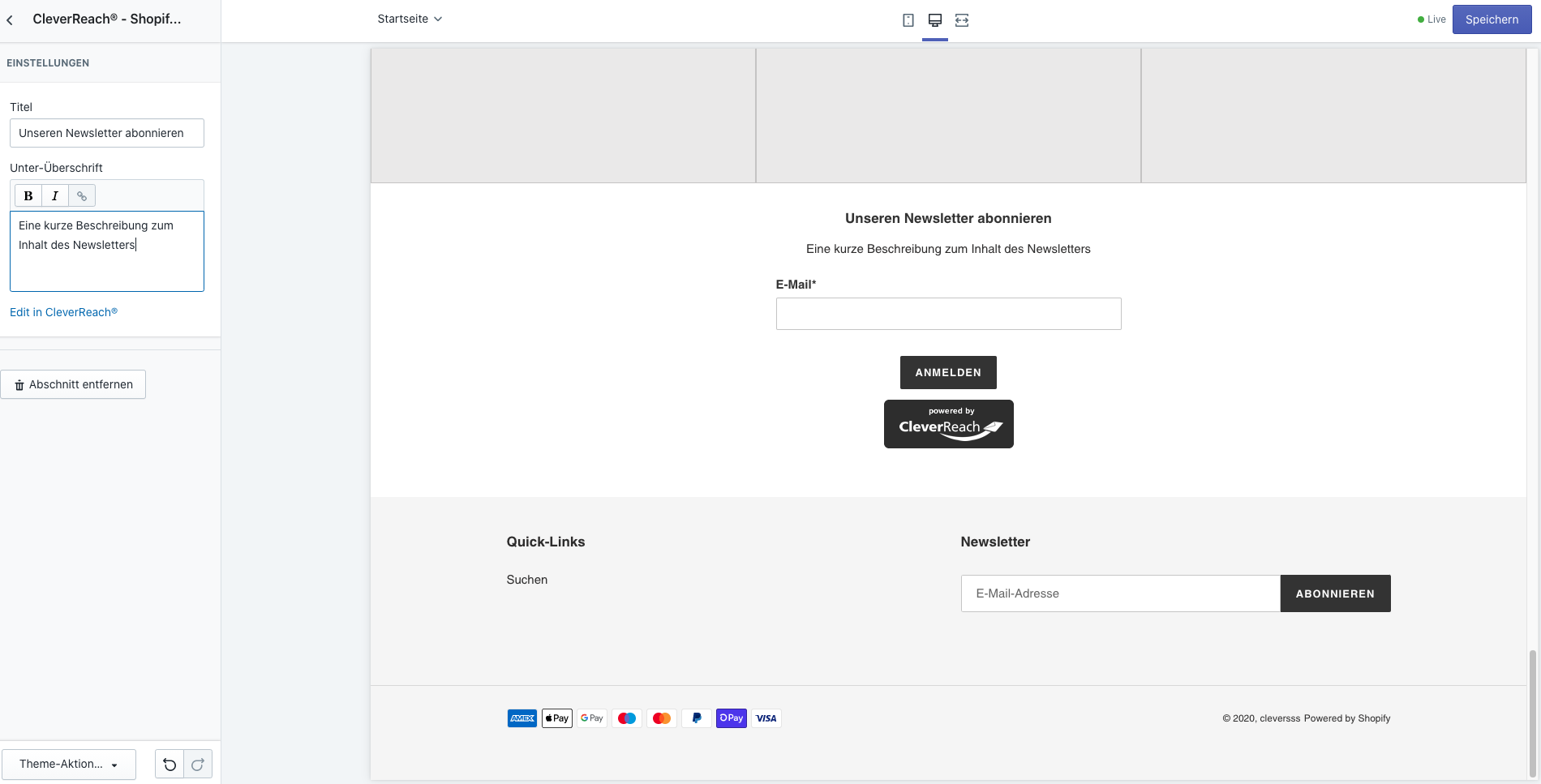Screen dimensions: 1541x784
Task: Toggle bold formatting in subheading editor
Action: coord(28,195)
